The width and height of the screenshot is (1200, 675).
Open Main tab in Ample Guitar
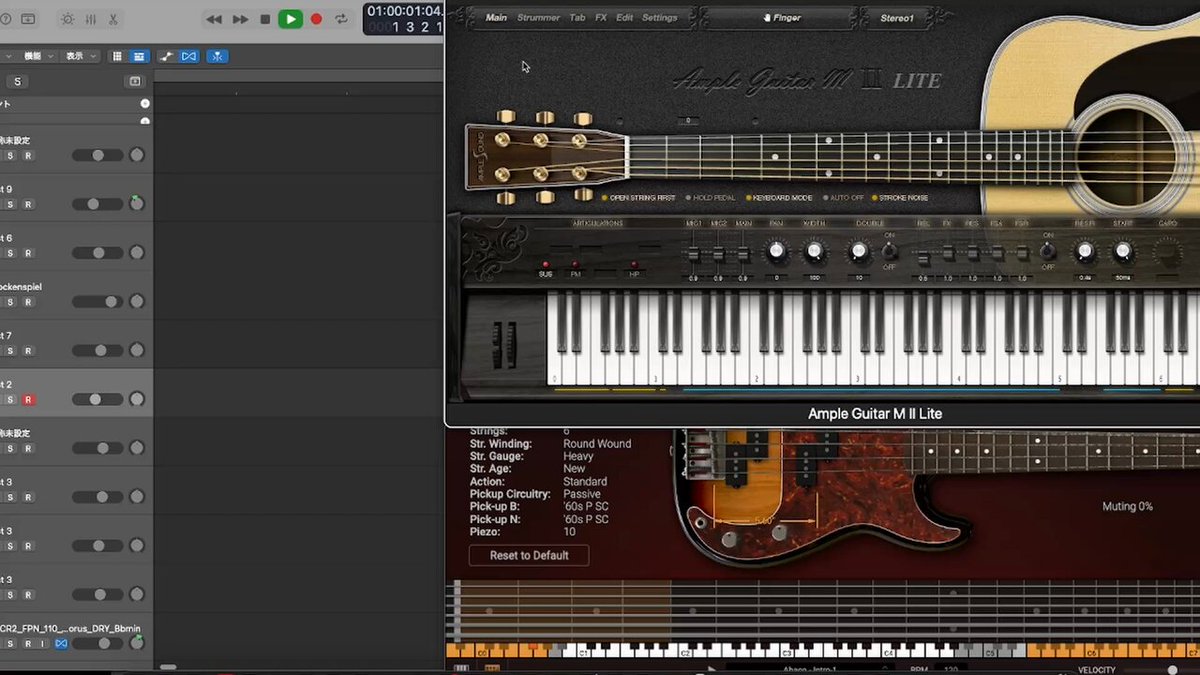(x=496, y=18)
